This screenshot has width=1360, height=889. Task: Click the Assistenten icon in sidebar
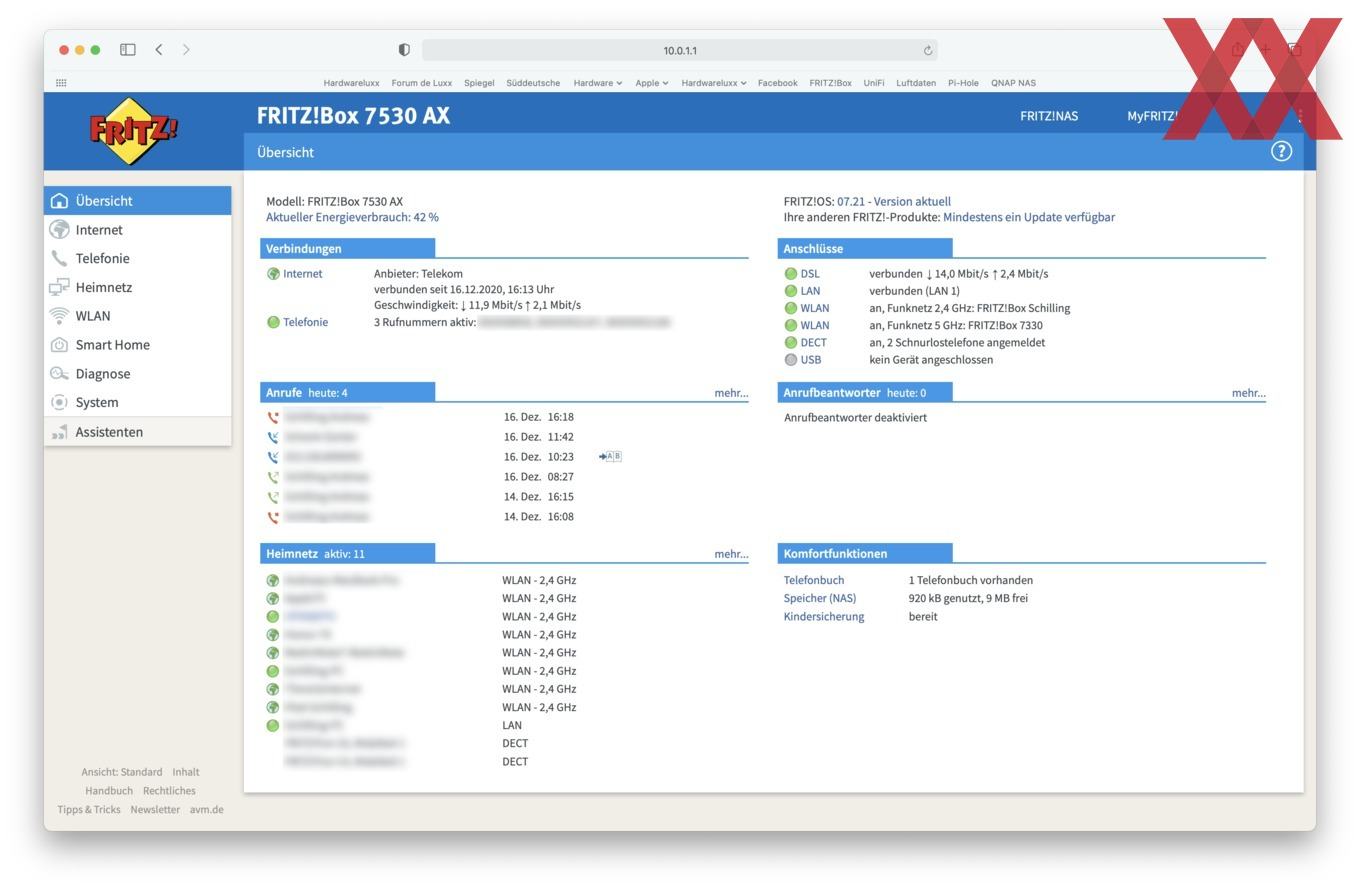pyautogui.click(x=59, y=432)
